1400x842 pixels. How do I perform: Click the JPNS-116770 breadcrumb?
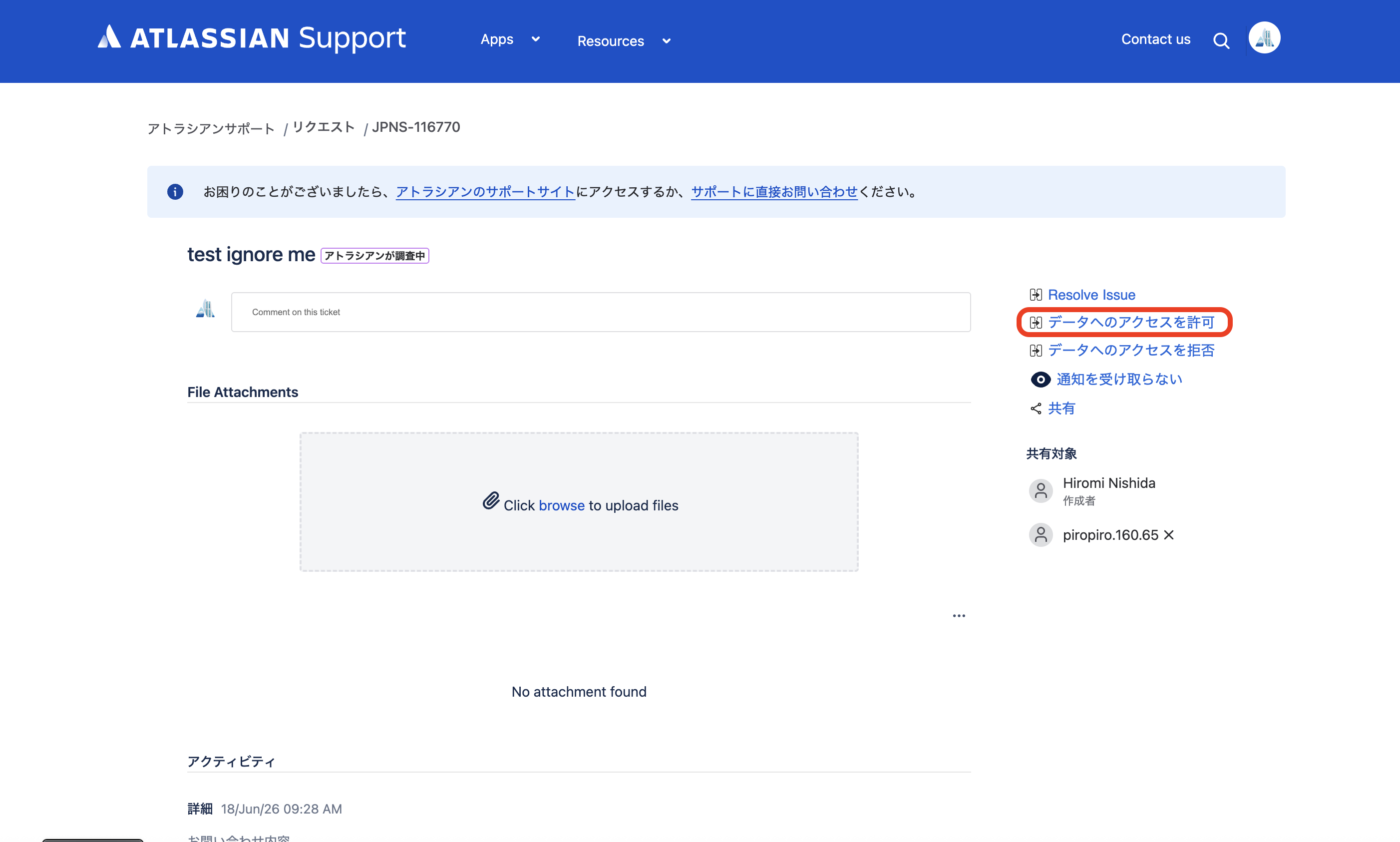point(416,127)
